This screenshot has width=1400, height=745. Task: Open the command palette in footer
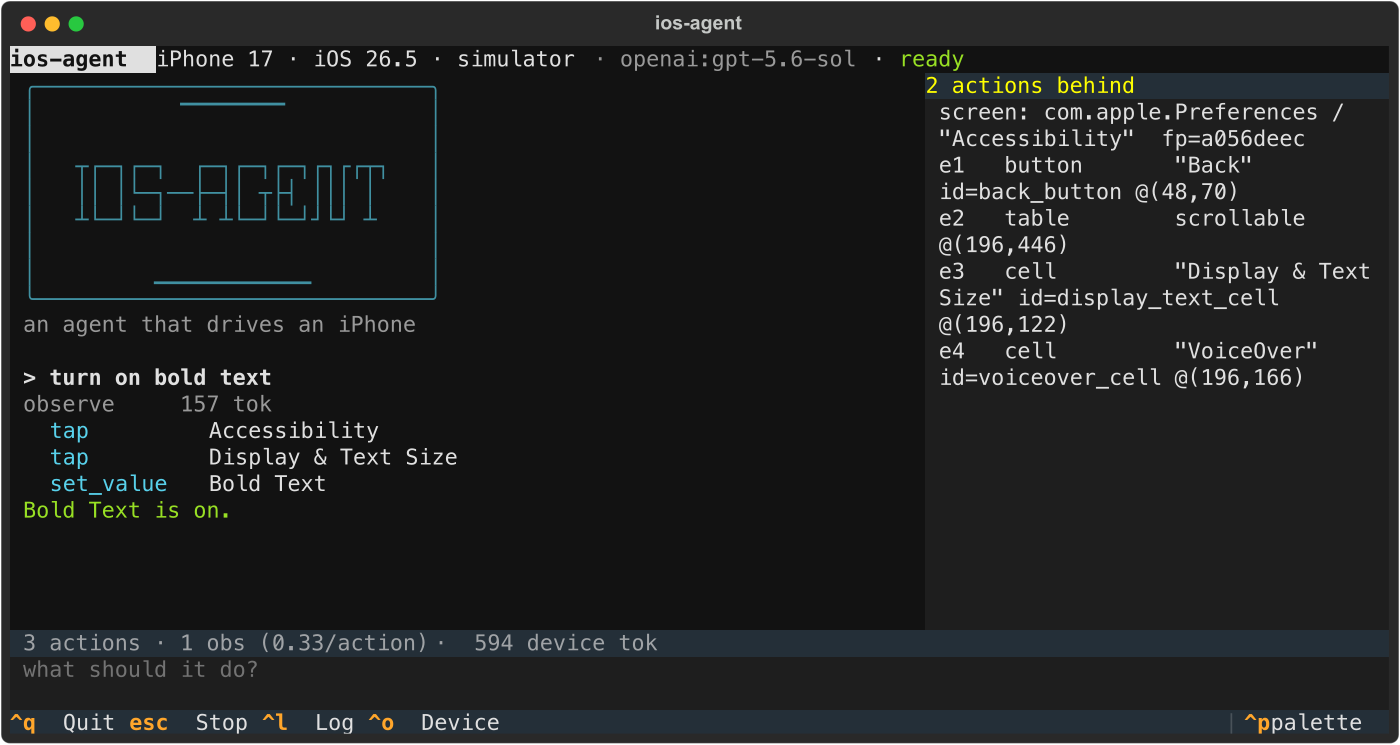click(x=1303, y=723)
